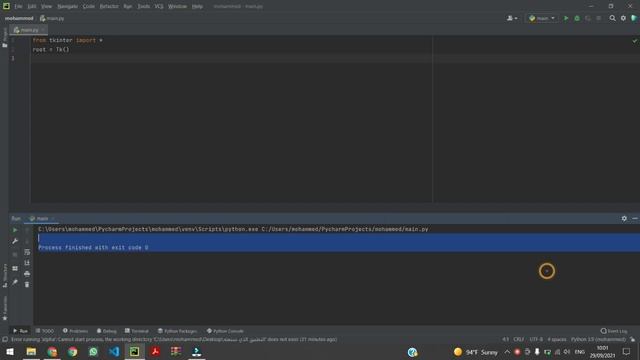Click the layout icon in Run panel
640x360 pixels.
pyautogui.click(x=15, y=268)
